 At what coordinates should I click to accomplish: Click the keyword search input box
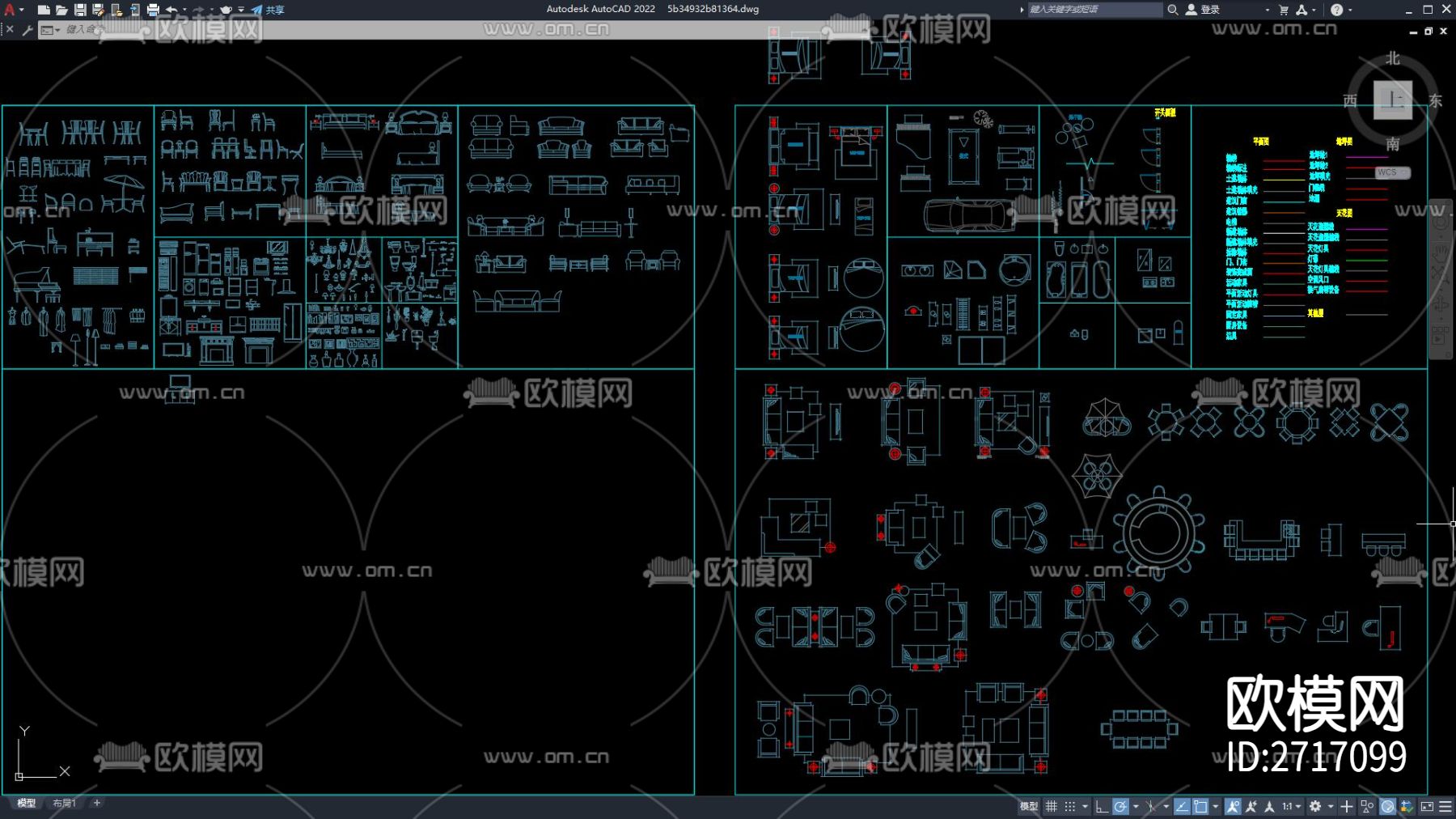click(1094, 10)
